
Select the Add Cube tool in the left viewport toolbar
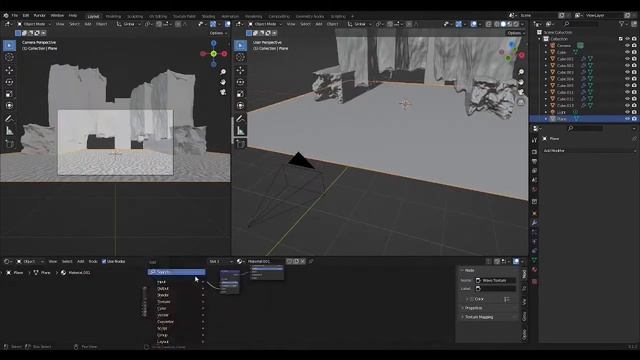click(x=9, y=144)
